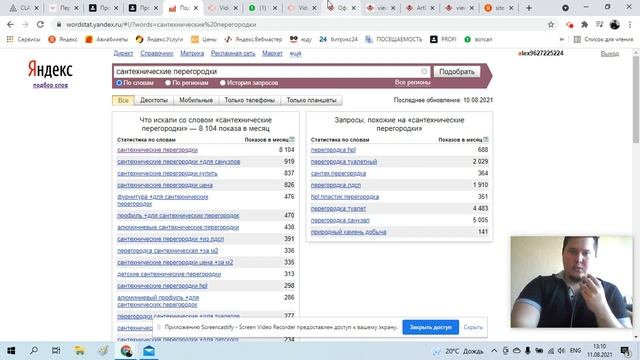Viewport: 640px width, 360px height.
Task: Open Справочник top link
Action: click(x=157, y=53)
